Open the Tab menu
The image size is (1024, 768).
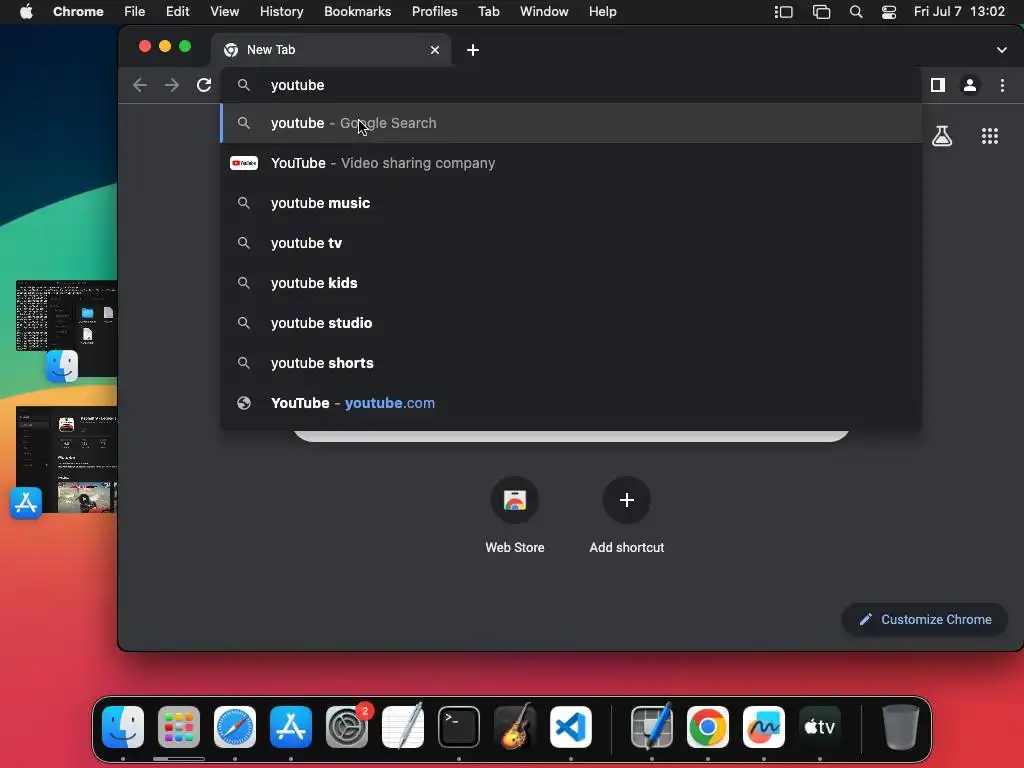tap(488, 12)
